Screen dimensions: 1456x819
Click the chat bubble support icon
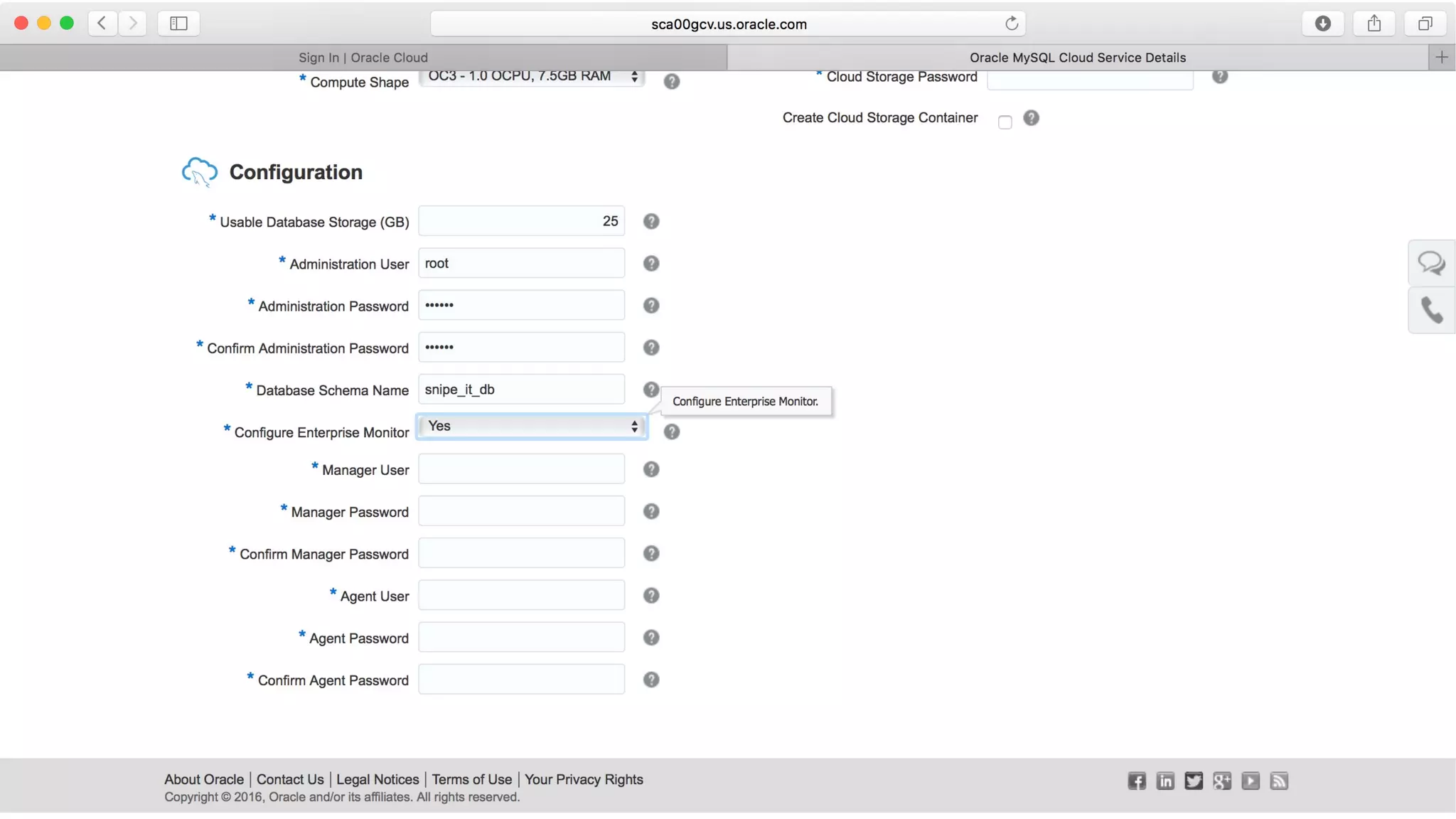click(1431, 263)
